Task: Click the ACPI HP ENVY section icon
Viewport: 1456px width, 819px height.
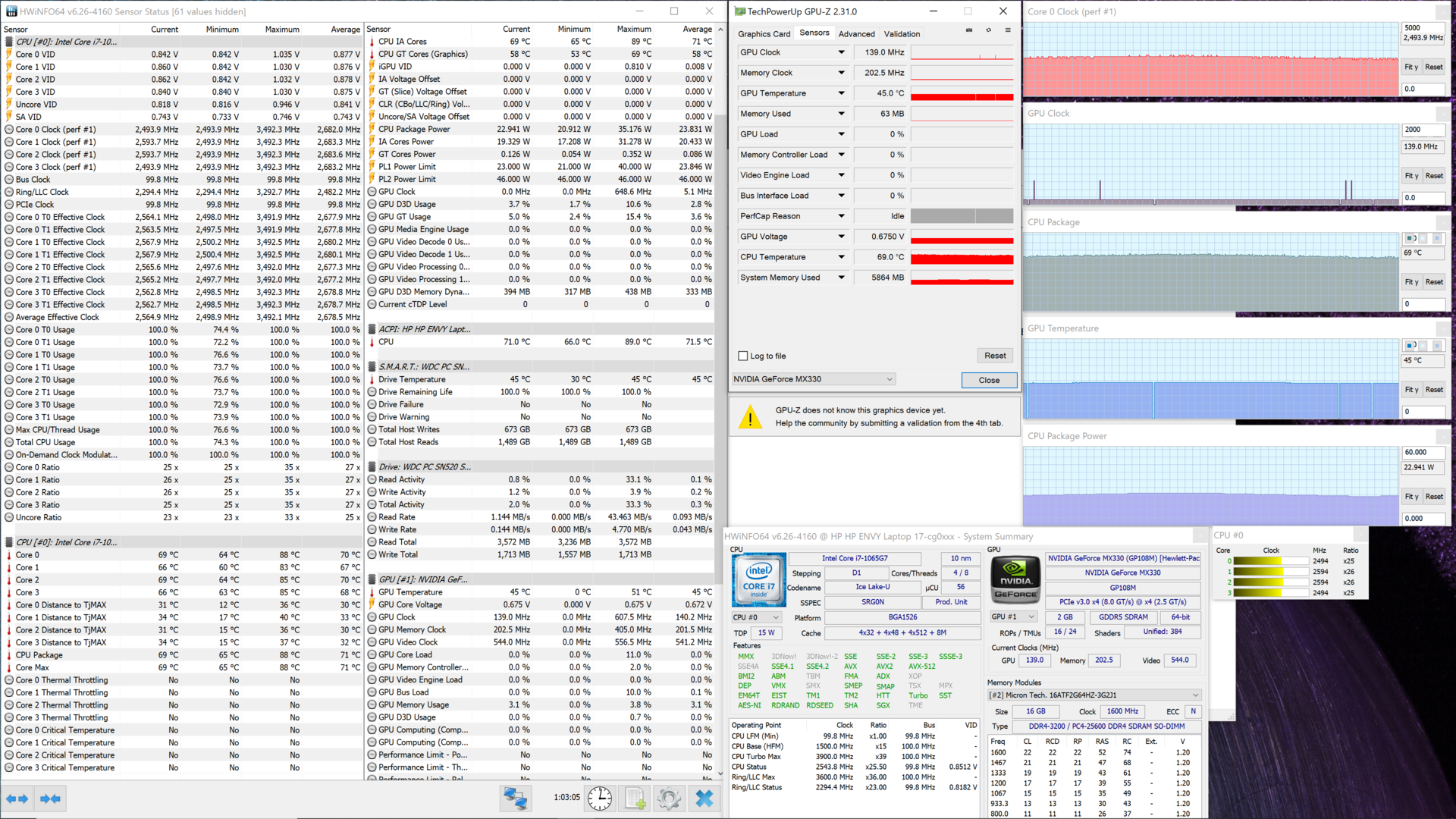Action: point(372,330)
